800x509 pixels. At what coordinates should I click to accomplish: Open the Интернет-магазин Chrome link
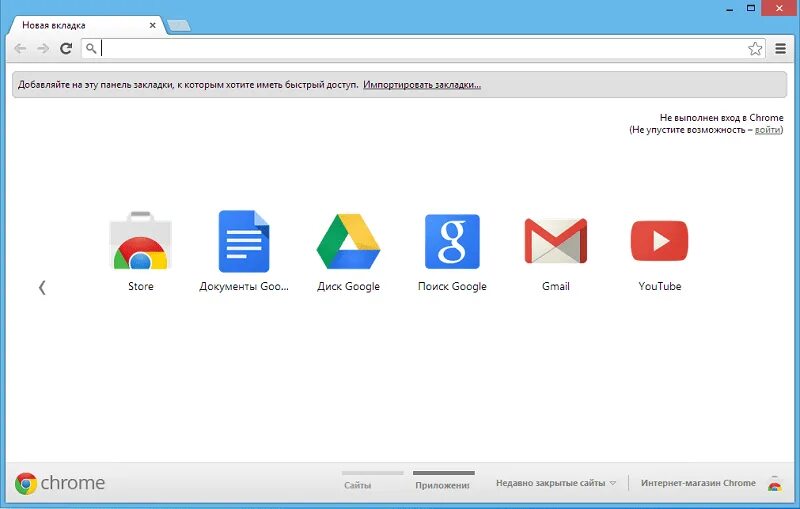(x=698, y=483)
